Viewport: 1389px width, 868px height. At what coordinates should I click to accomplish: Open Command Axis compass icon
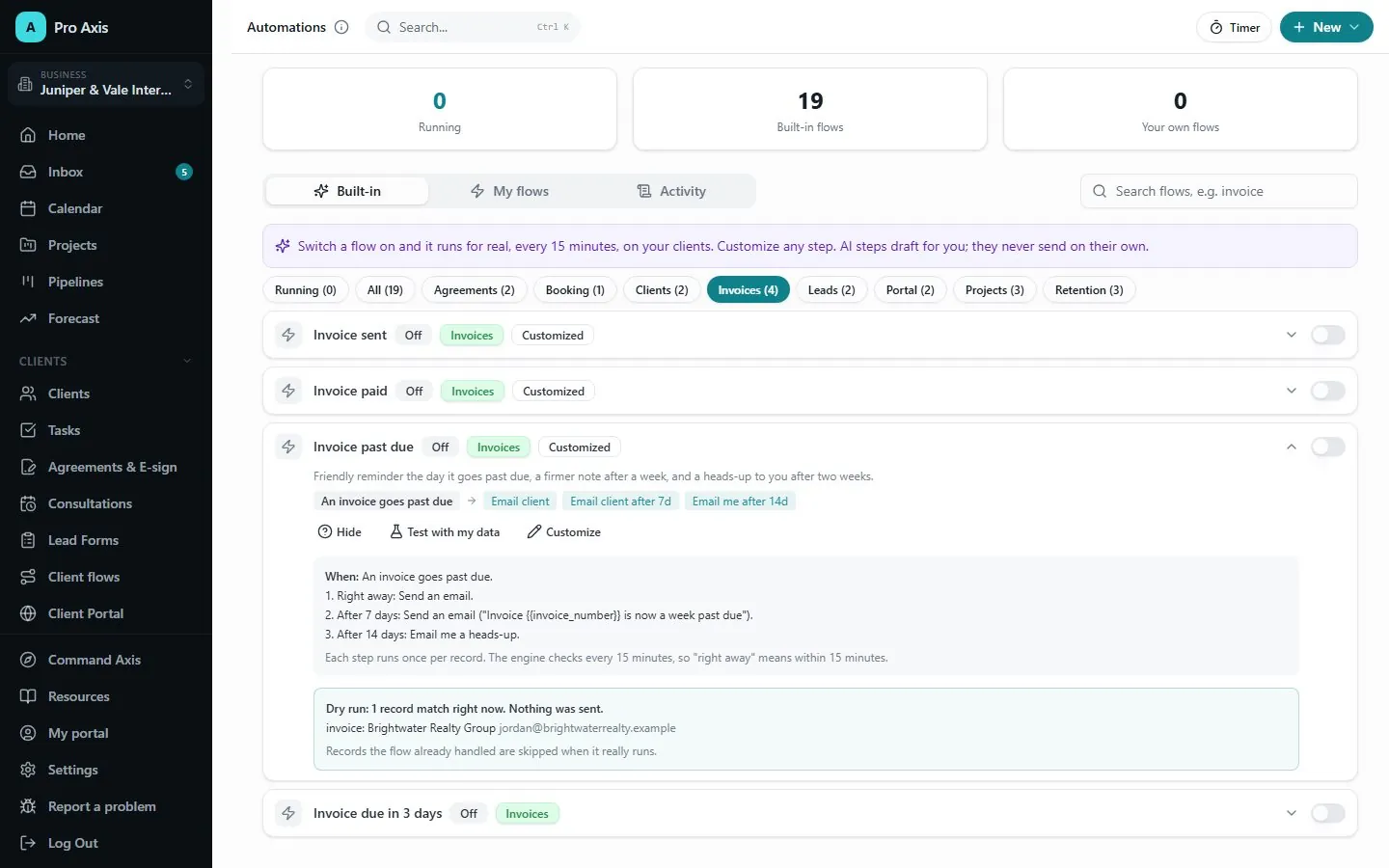28,660
